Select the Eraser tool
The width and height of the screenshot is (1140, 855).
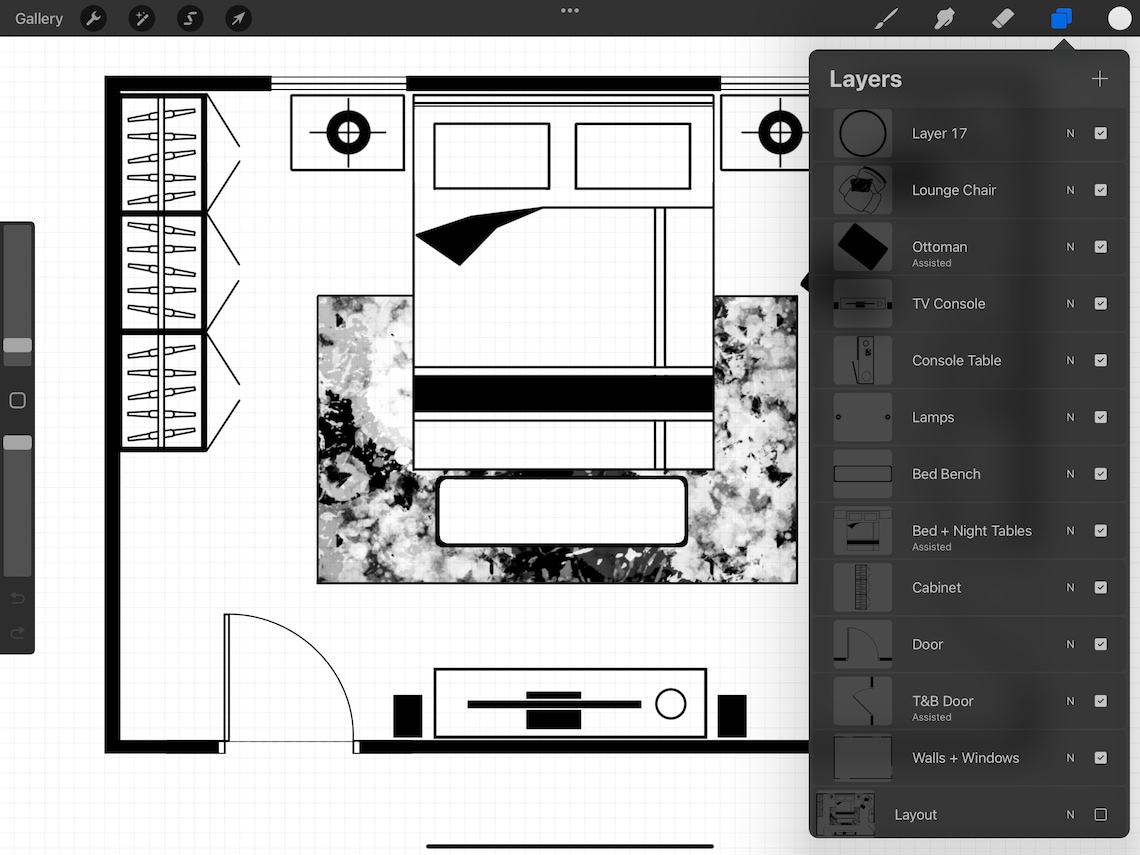[x=1002, y=18]
